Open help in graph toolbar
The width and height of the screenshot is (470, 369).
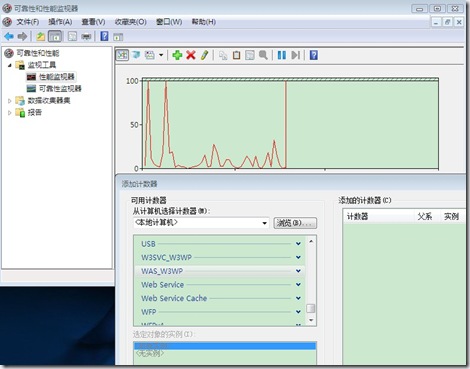pos(314,55)
